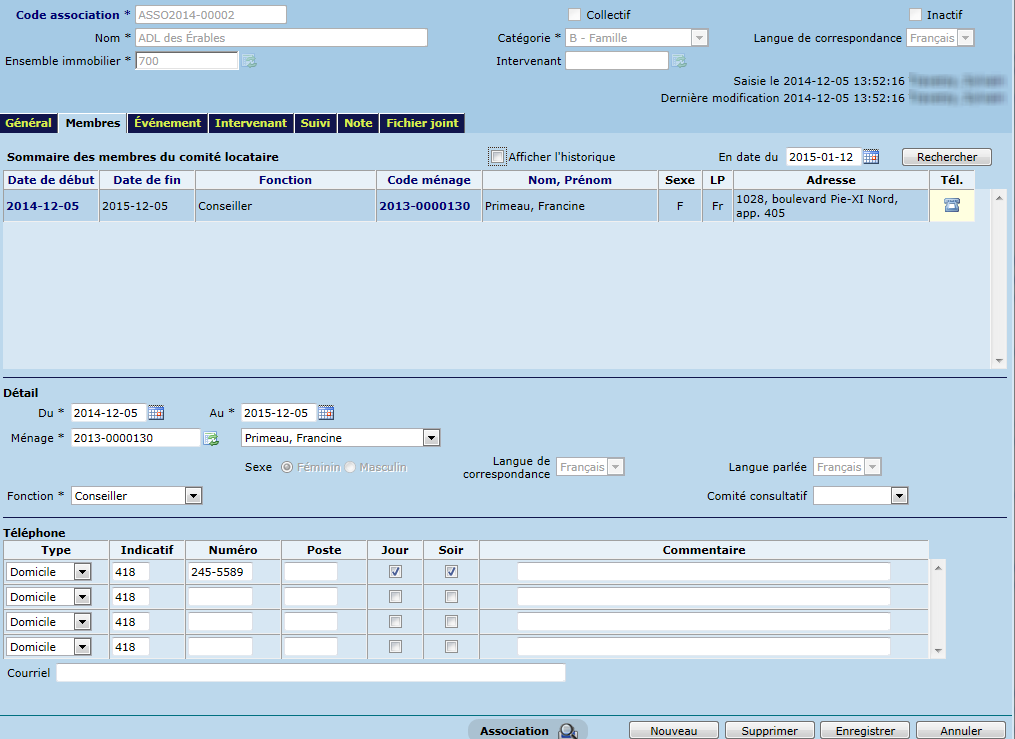Click the Rechercher button

click(x=946, y=157)
